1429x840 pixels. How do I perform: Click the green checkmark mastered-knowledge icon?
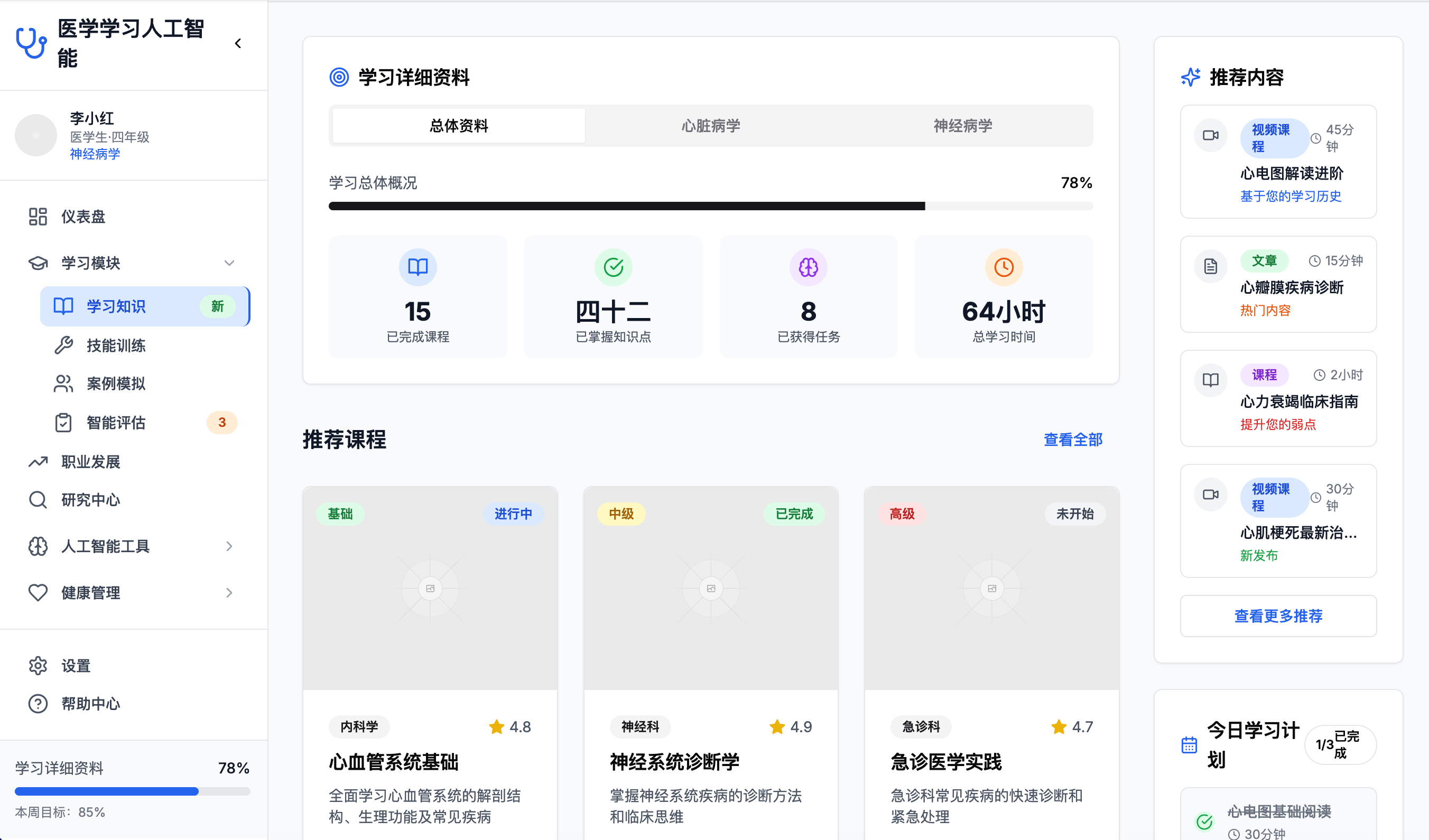[613, 267]
